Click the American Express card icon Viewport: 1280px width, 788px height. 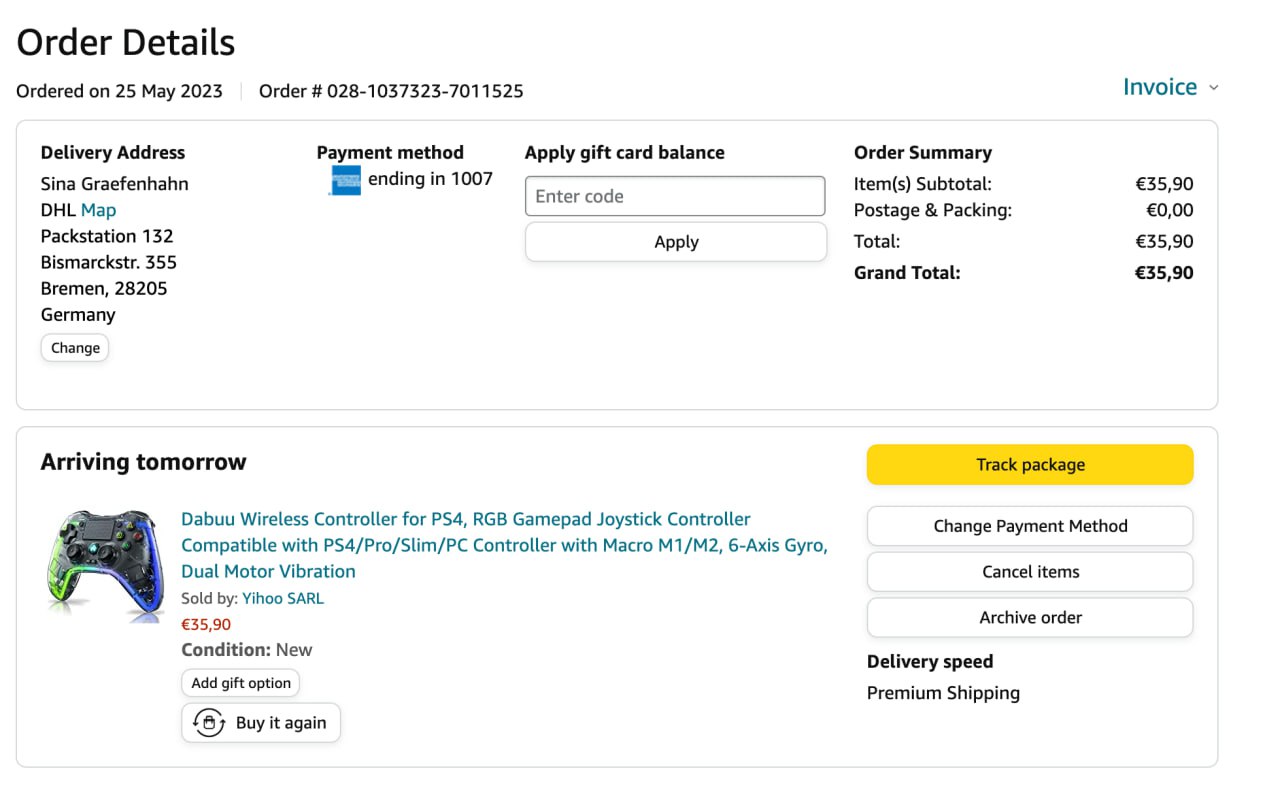click(x=345, y=181)
